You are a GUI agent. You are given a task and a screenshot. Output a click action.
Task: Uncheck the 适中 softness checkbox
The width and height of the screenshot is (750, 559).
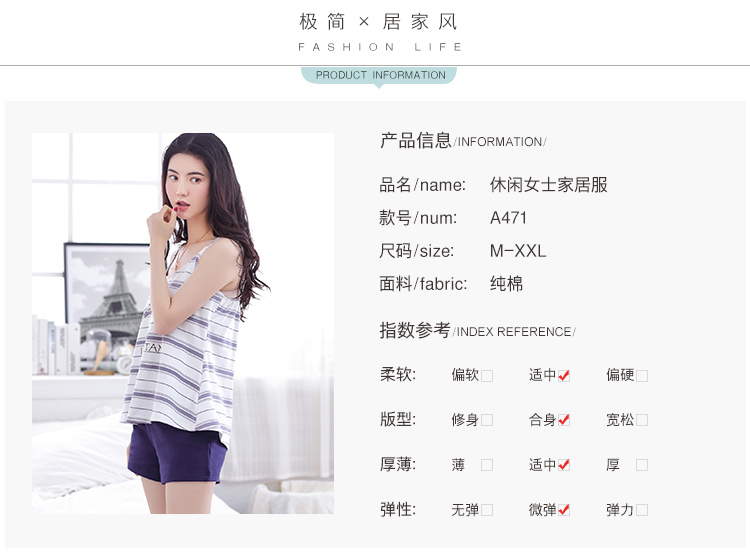tap(564, 376)
